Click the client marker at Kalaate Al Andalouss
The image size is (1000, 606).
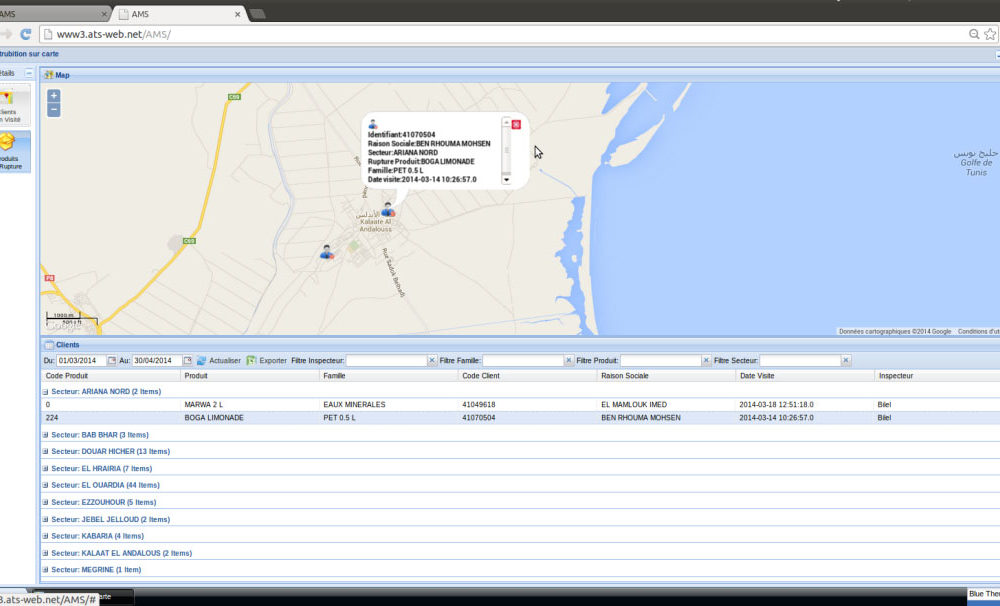[x=387, y=209]
